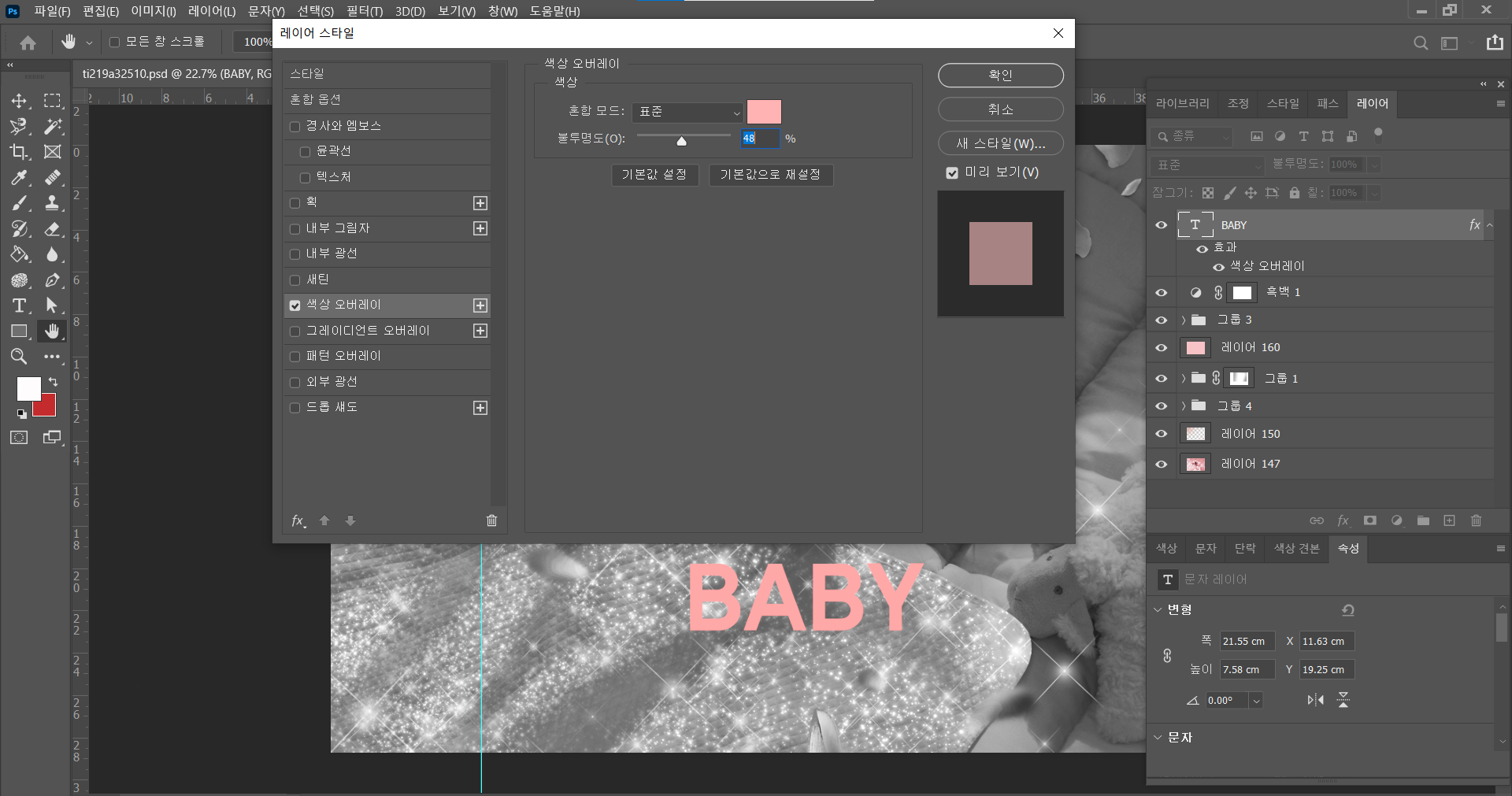This screenshot has height=796, width=1512.
Task: Add another Color Overlay with plus icon
Action: (x=480, y=305)
